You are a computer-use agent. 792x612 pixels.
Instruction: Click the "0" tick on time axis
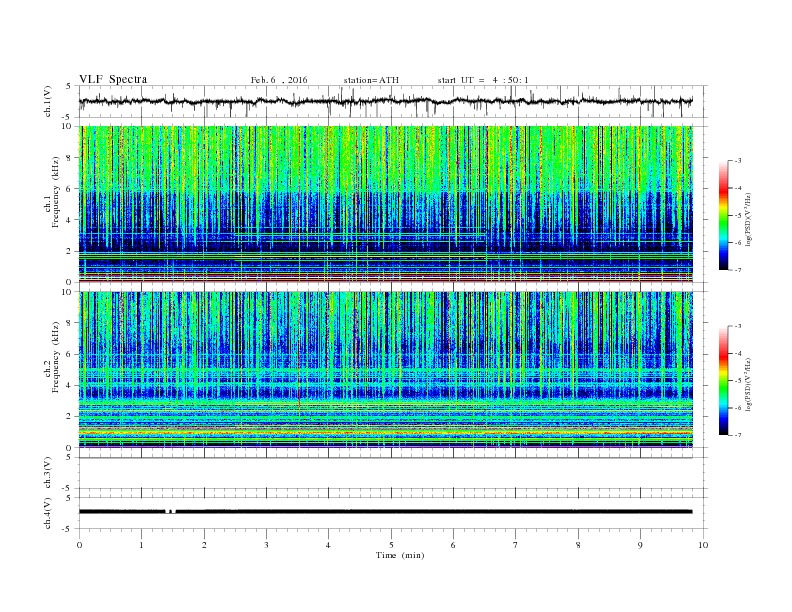[79, 545]
